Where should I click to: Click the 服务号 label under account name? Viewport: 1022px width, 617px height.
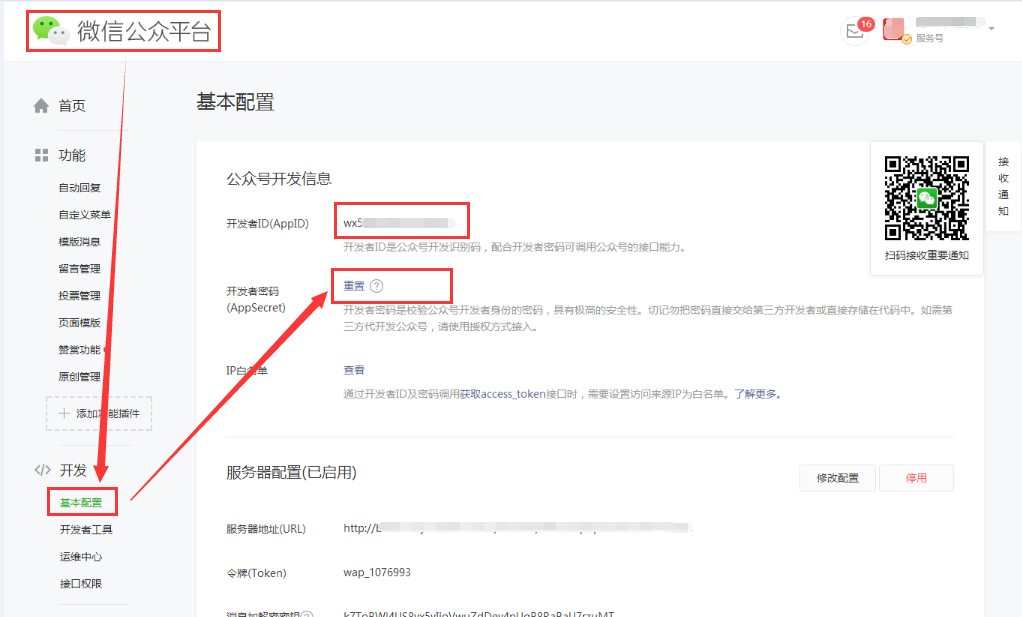[x=929, y=38]
